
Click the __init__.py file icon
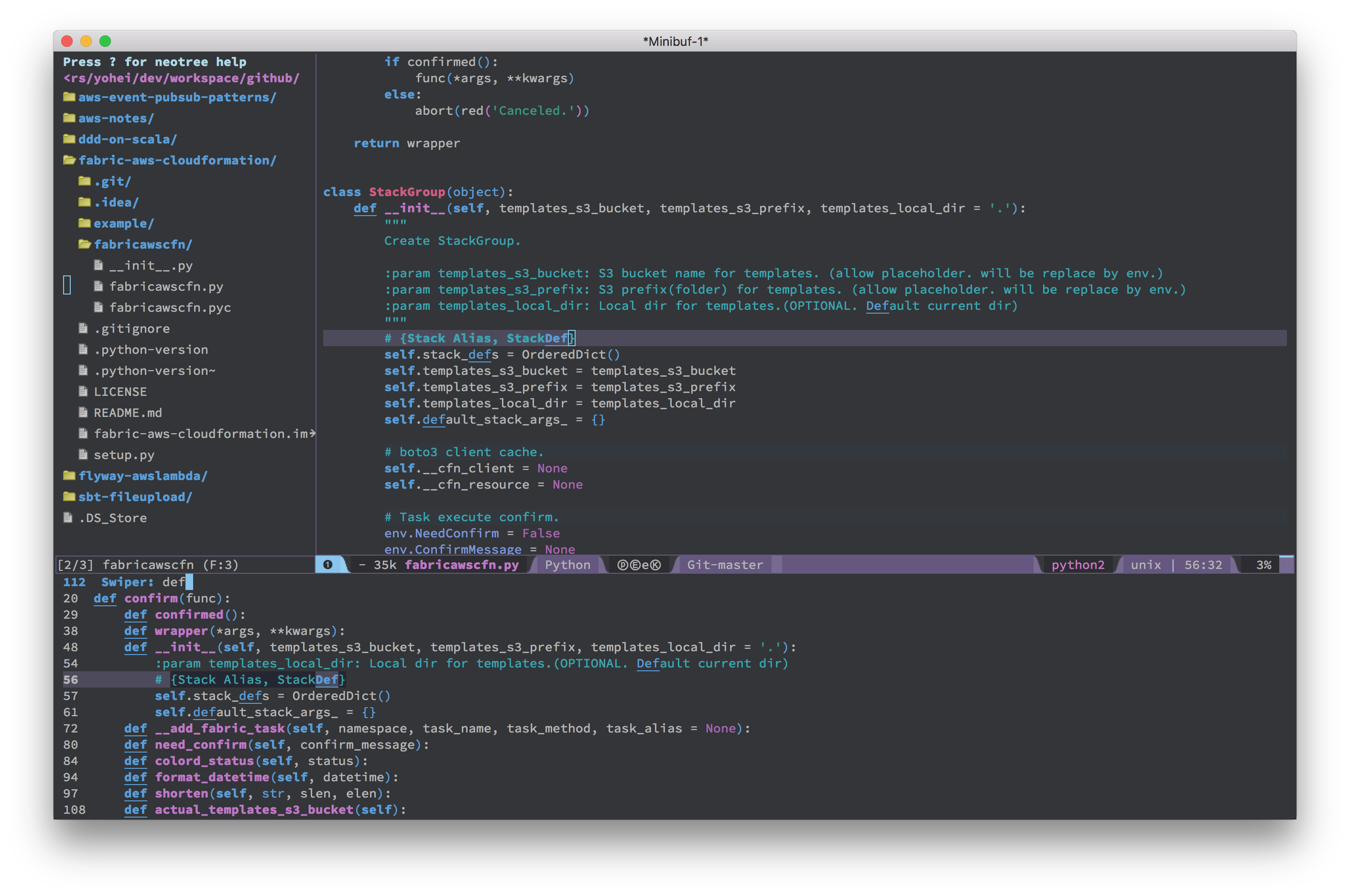point(98,265)
